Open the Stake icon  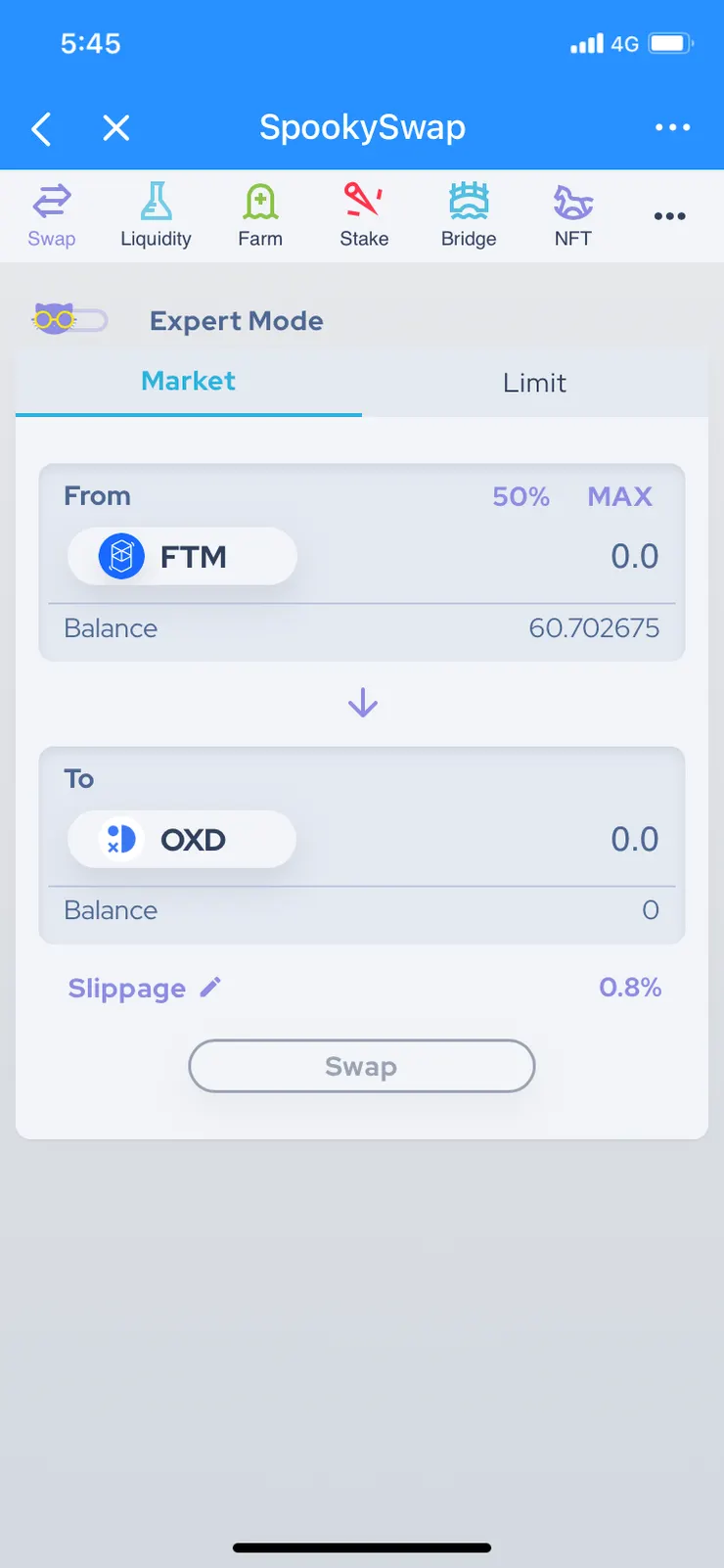363,201
